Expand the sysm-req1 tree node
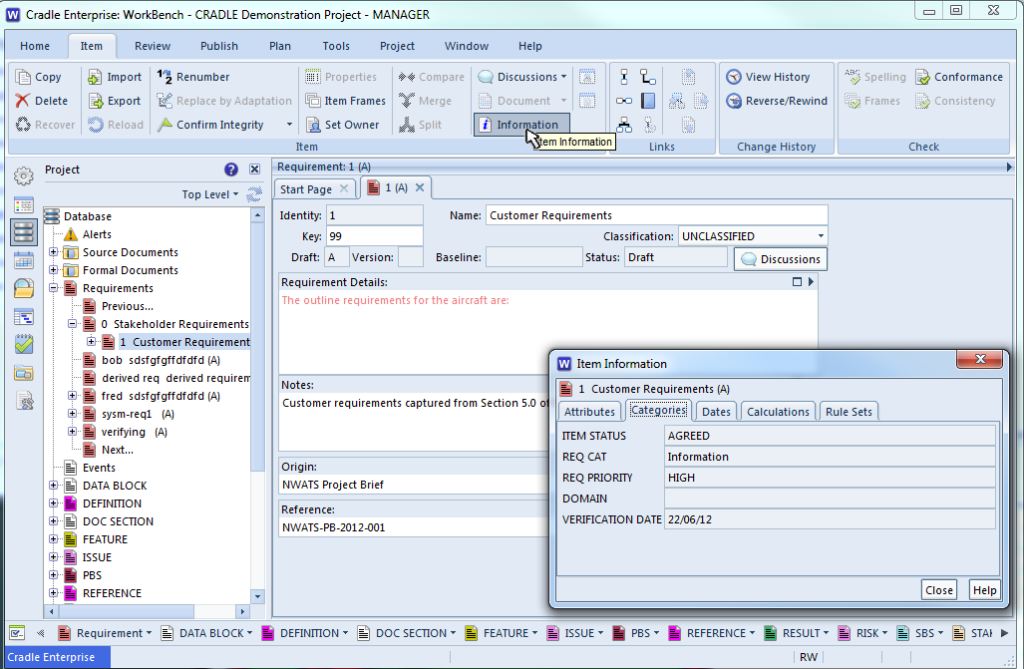This screenshot has height=669, width=1024. tap(73, 414)
